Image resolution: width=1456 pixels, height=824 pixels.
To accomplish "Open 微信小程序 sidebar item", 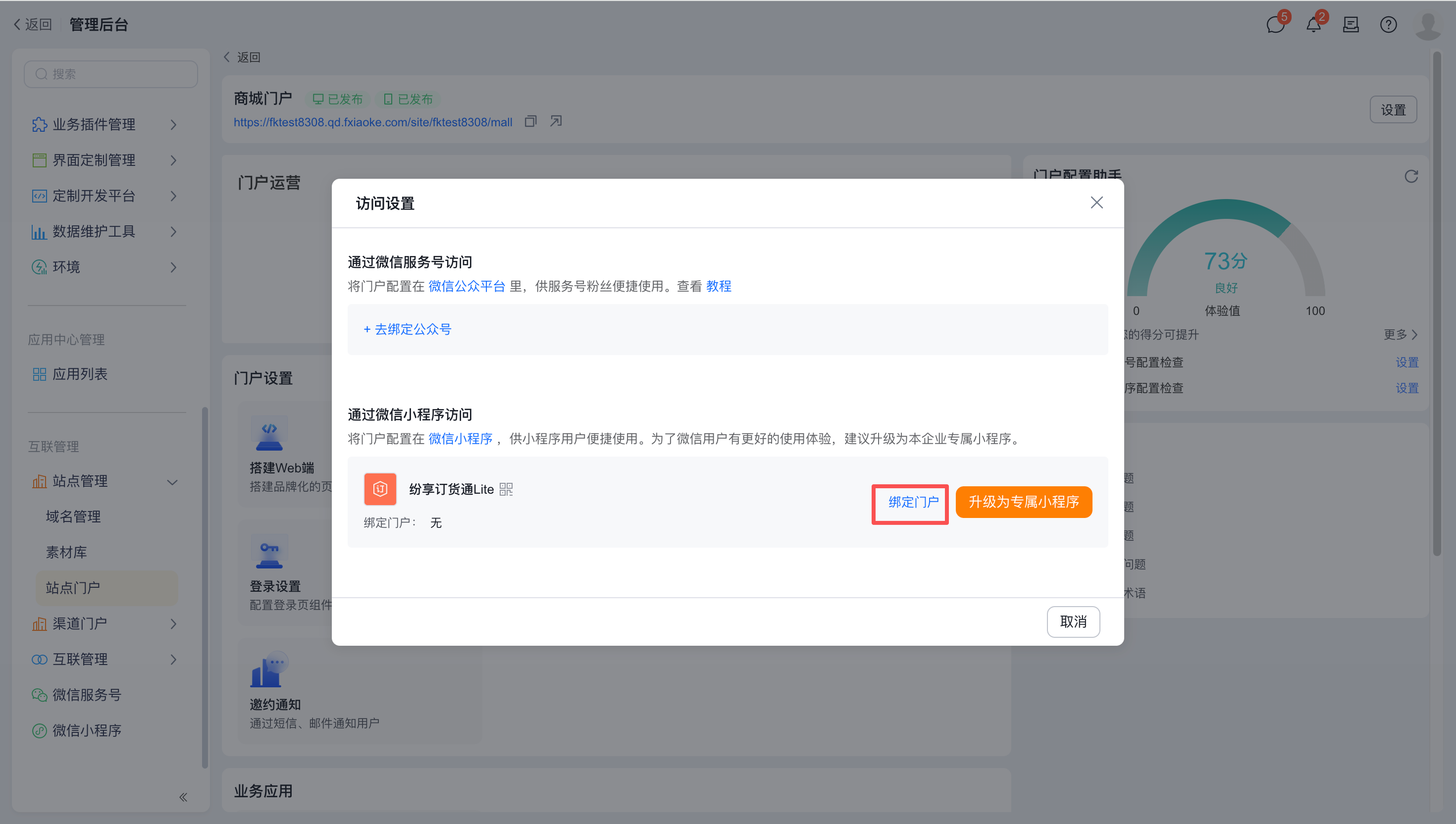I will 87,730.
